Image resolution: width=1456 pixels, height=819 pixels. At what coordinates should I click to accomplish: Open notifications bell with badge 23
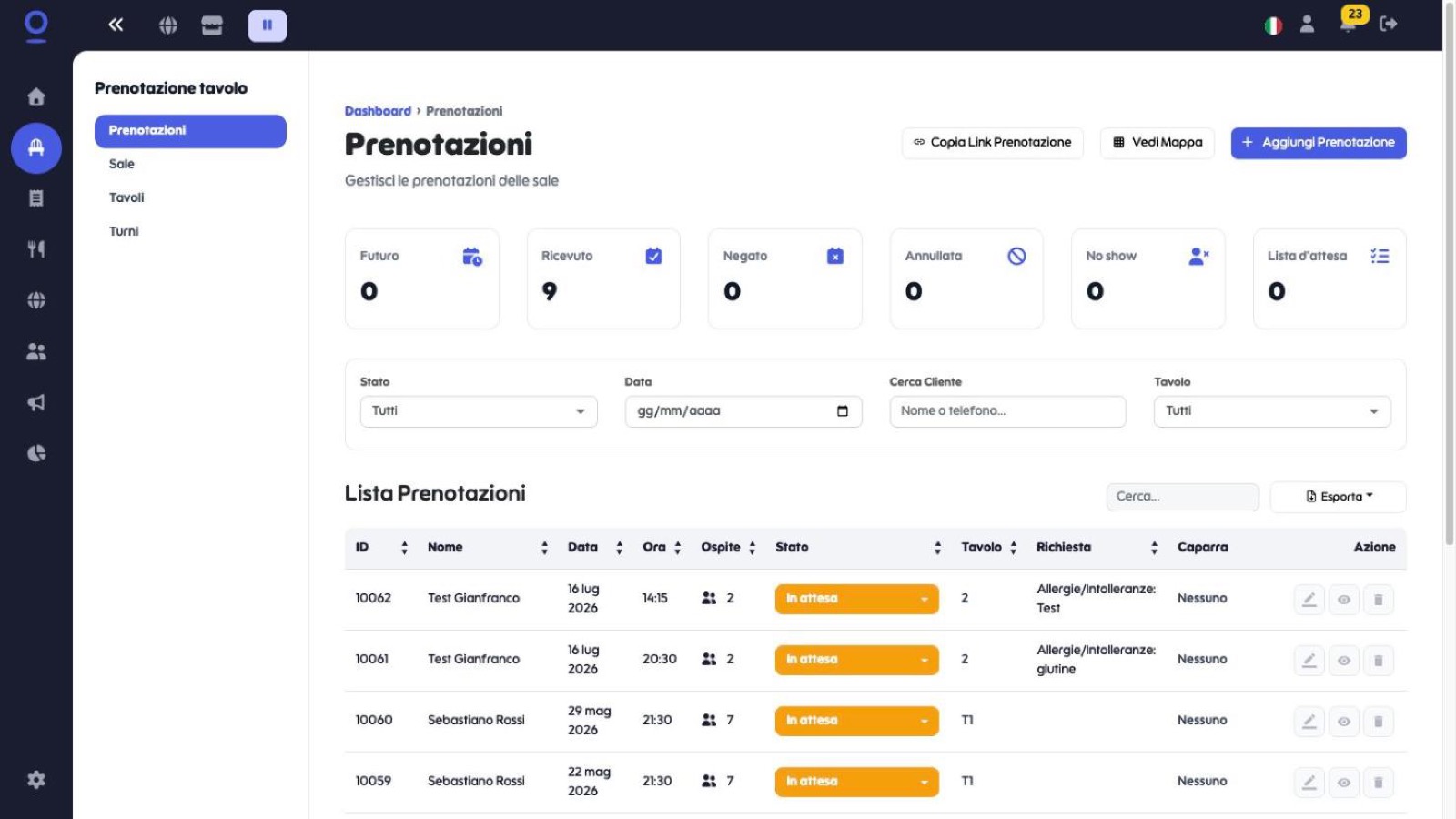coord(1349,24)
